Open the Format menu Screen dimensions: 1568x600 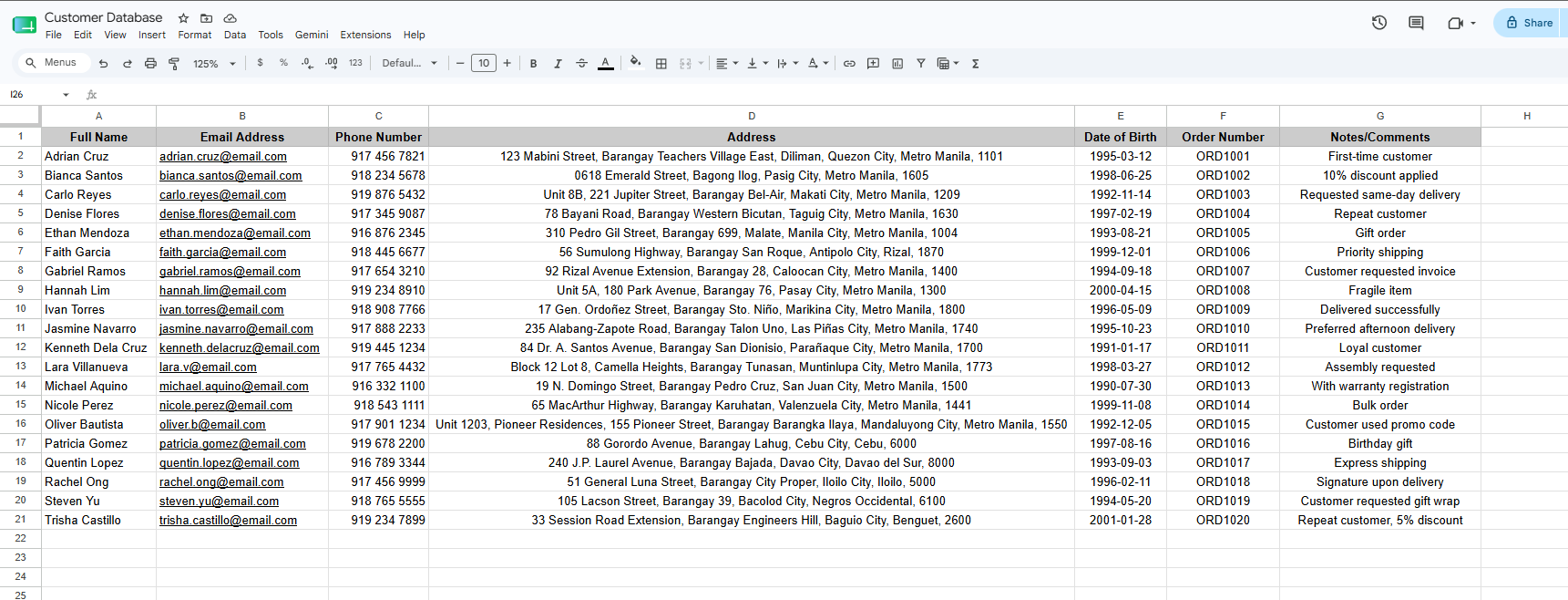(x=195, y=35)
